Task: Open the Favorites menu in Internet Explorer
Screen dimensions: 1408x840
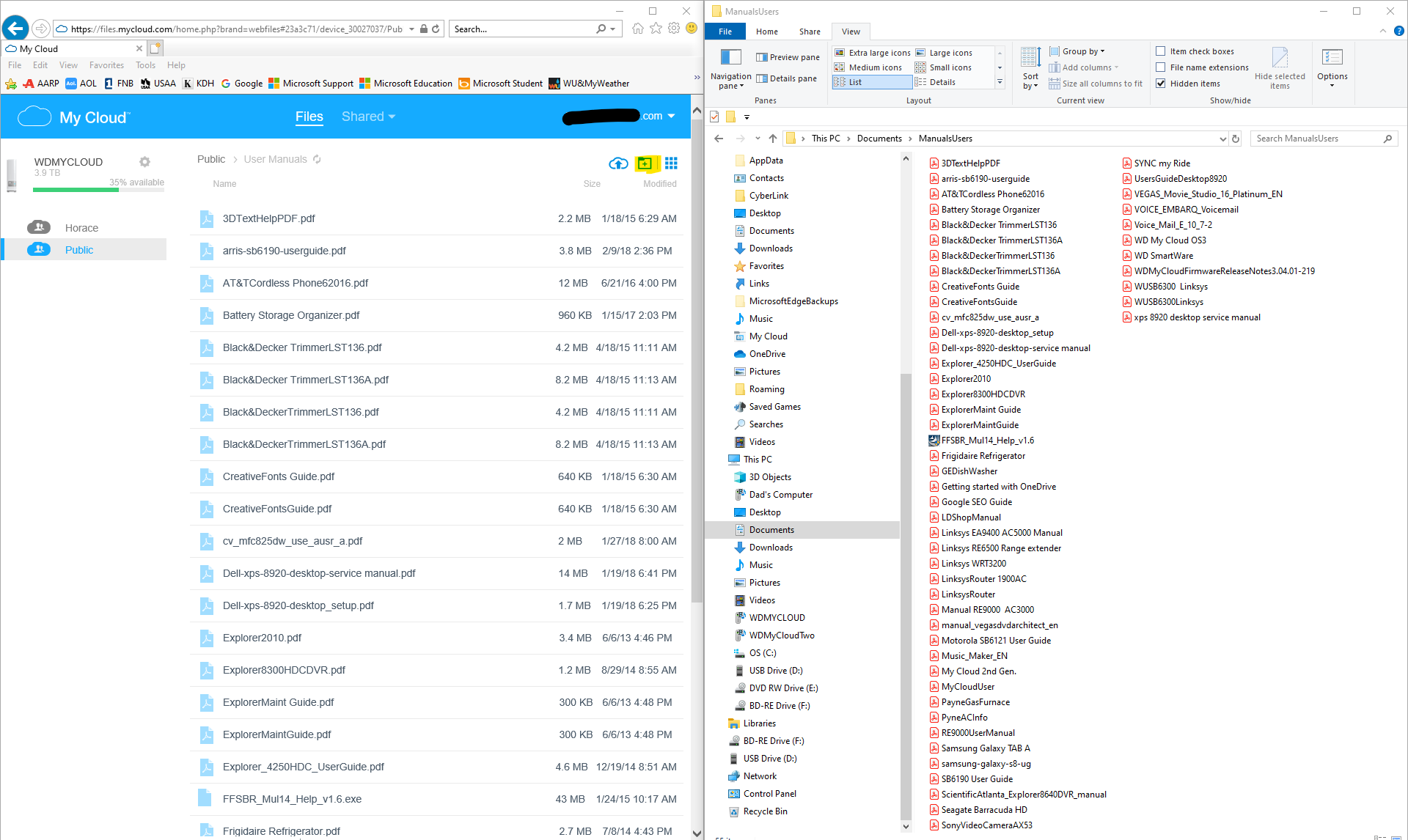Action: point(106,65)
